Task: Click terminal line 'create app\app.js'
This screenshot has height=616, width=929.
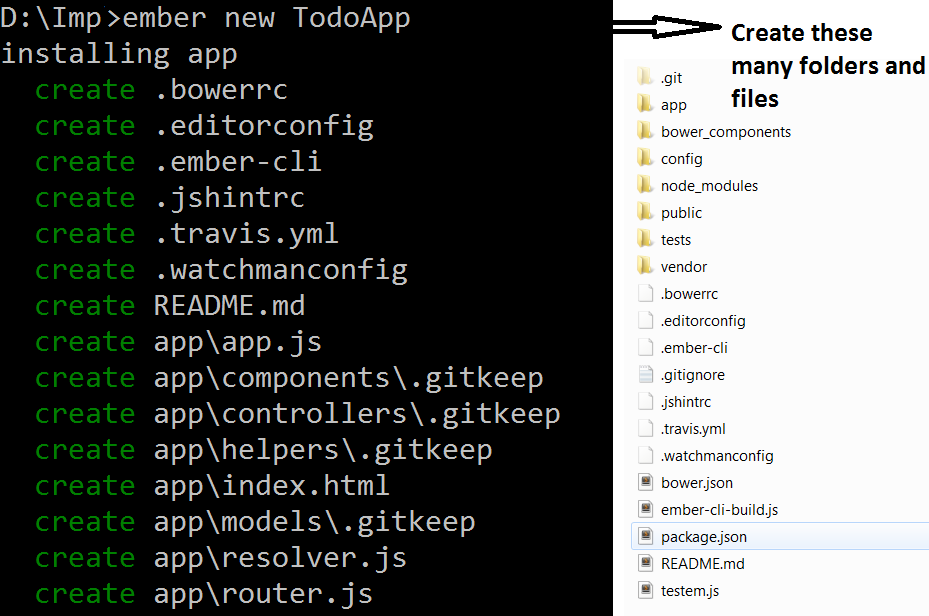Action: 178,342
